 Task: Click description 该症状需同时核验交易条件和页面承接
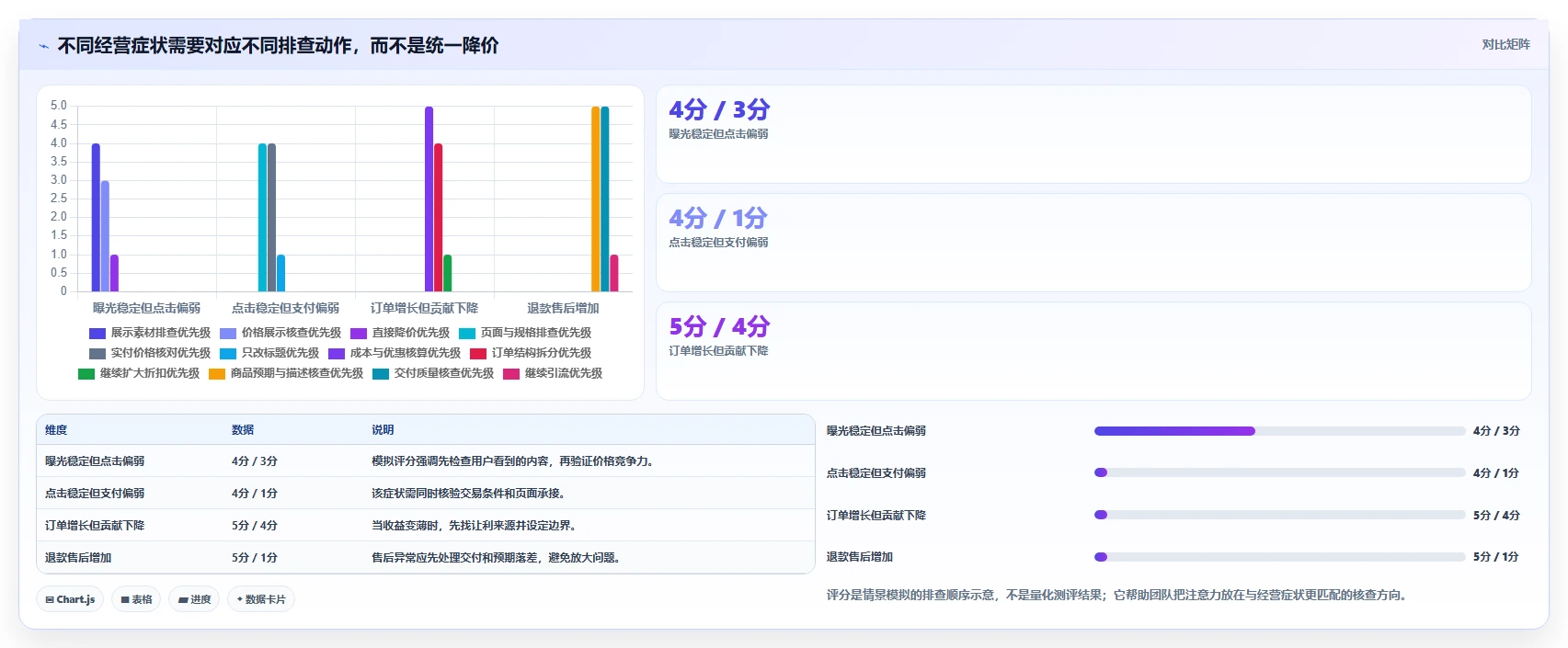[468, 494]
